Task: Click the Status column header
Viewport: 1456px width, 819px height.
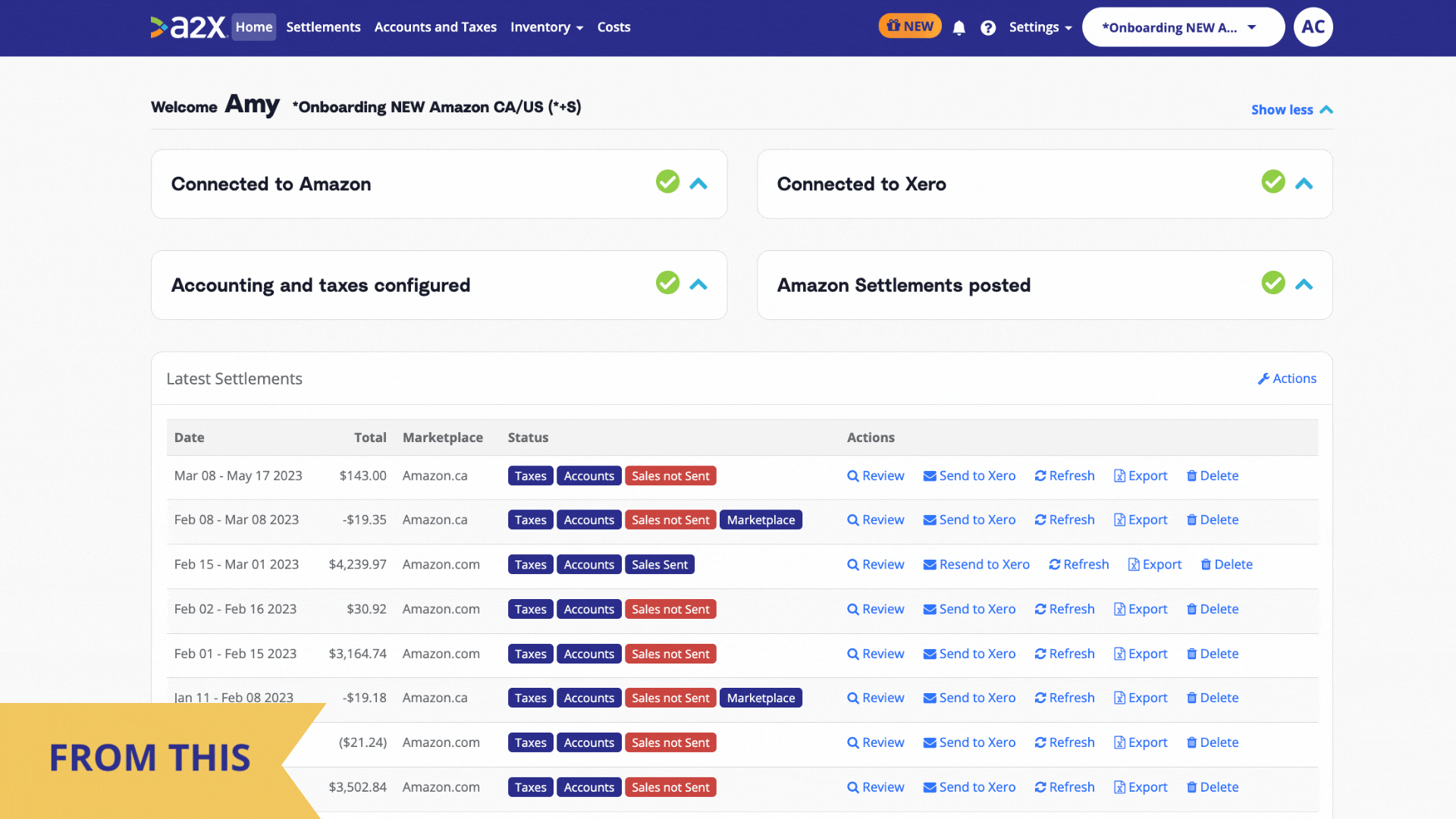Action: [528, 438]
